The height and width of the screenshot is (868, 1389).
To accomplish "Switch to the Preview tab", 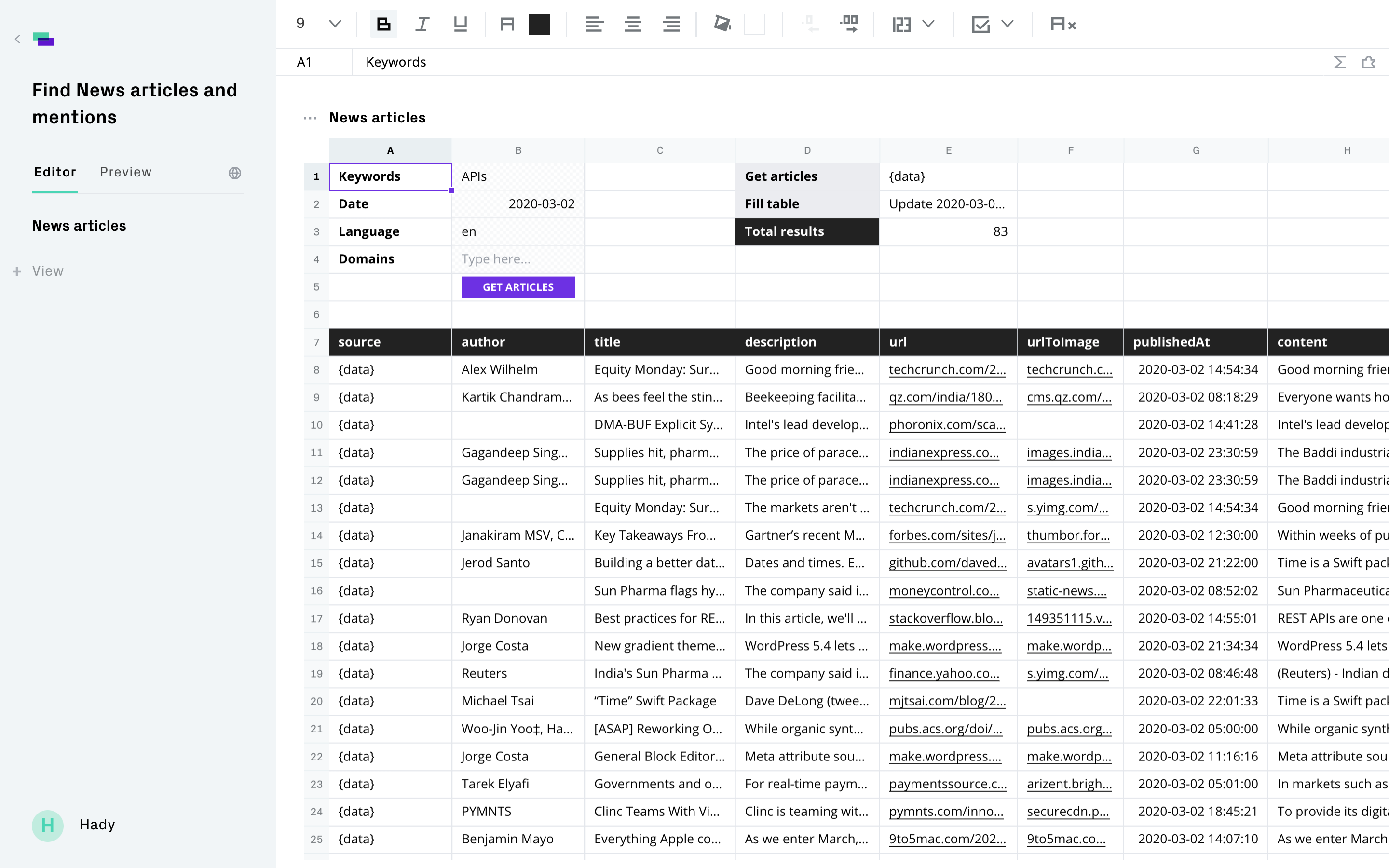I will 125,172.
